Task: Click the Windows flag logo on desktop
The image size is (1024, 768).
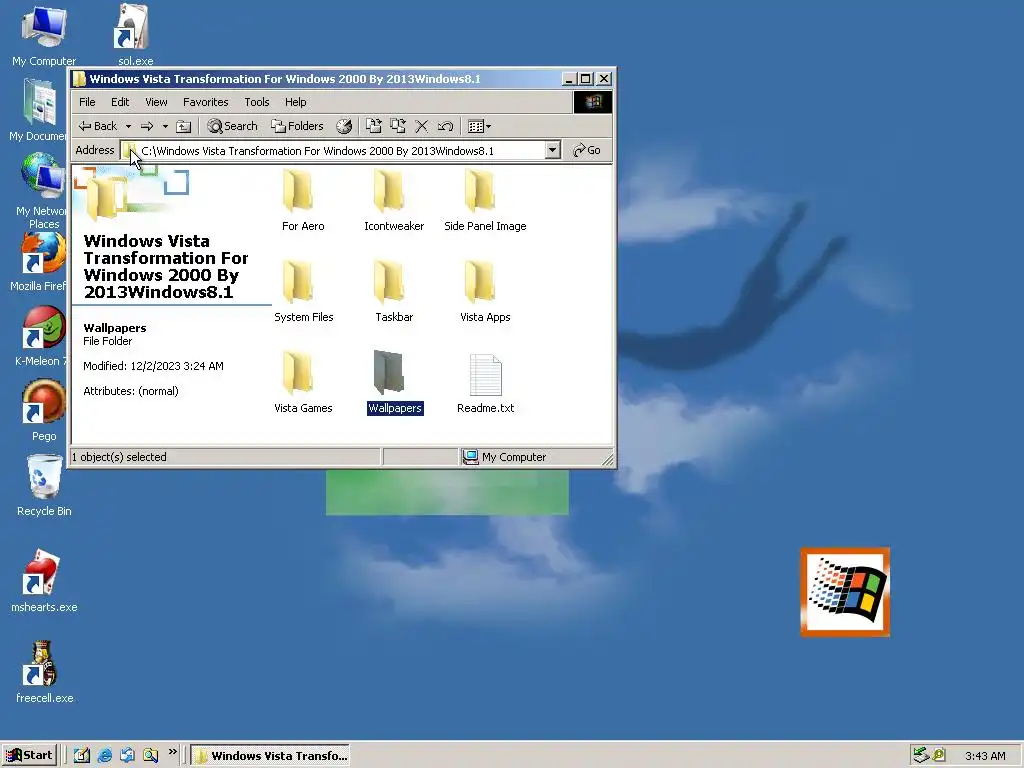Action: tap(845, 592)
